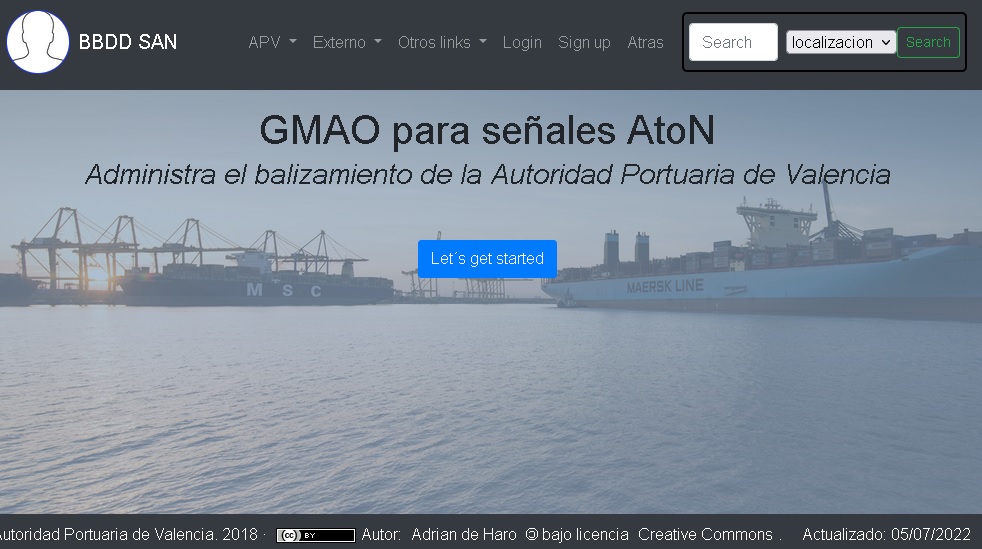
Task: Go to the Sign up page
Action: pos(584,42)
